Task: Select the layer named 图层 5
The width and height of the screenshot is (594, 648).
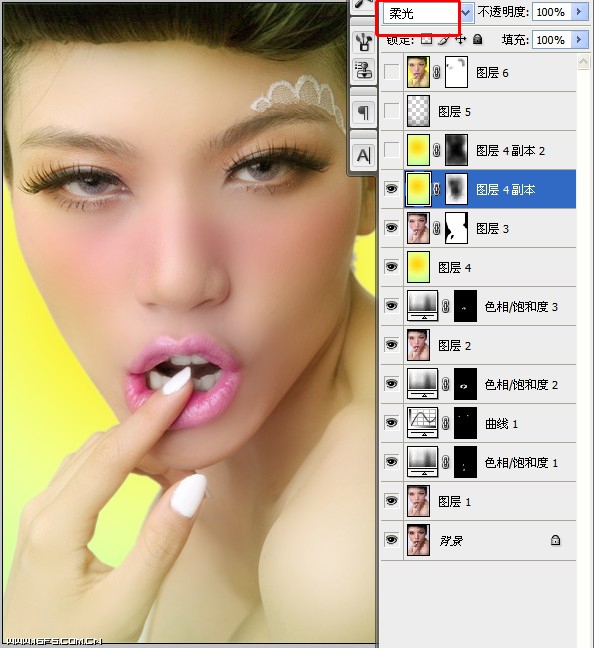Action: pos(454,112)
